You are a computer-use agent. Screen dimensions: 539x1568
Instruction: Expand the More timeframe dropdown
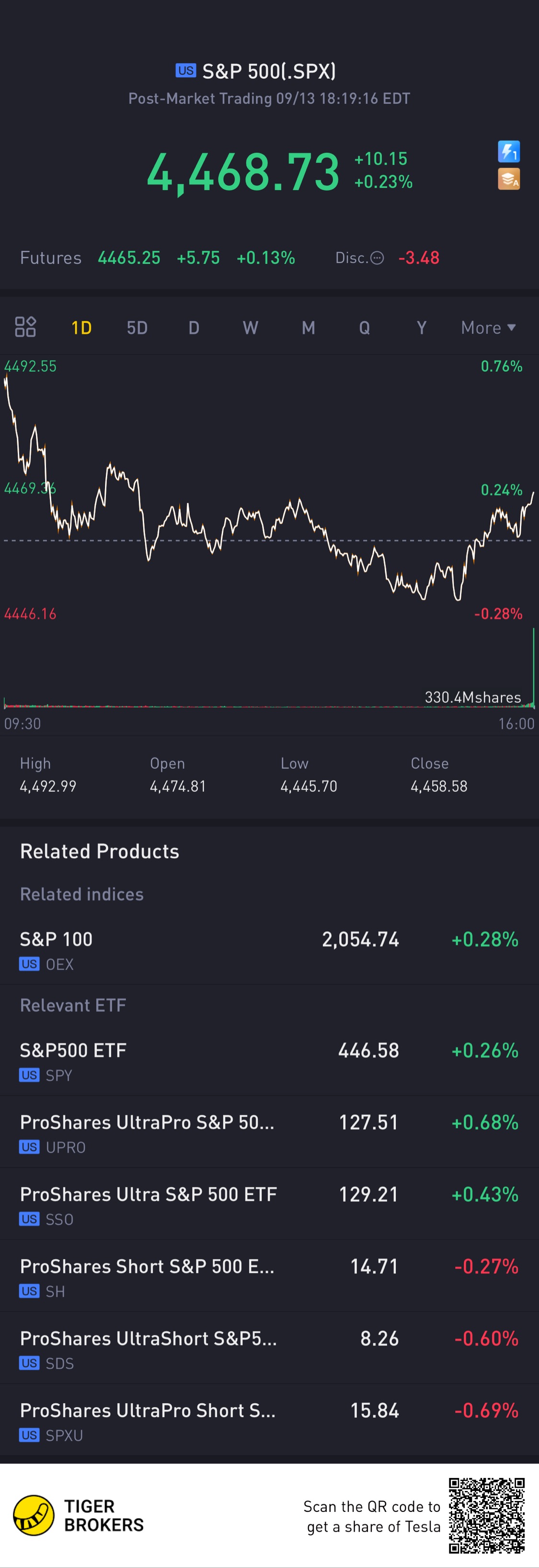pyautogui.click(x=488, y=328)
